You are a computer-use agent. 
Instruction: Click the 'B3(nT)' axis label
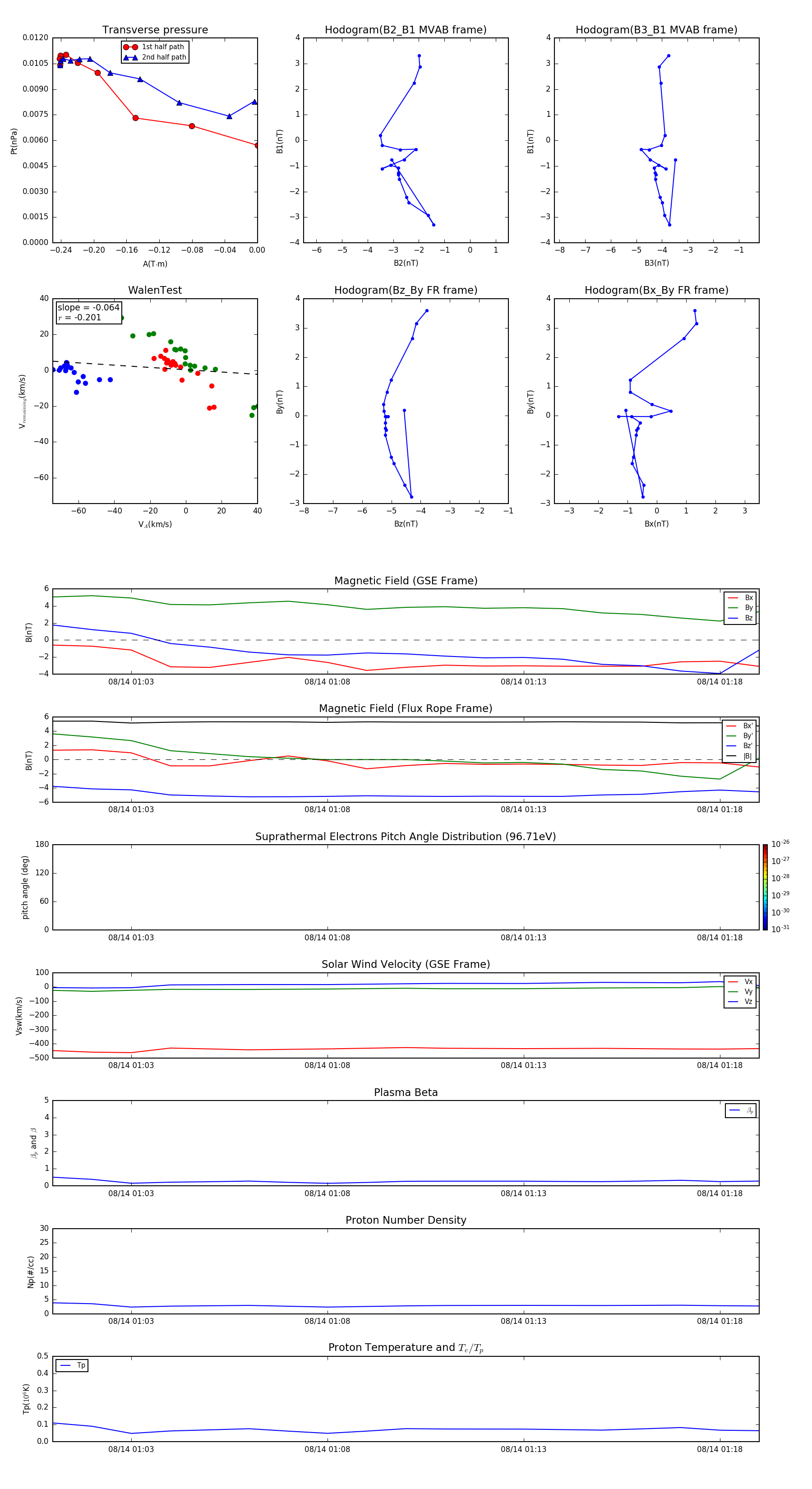[x=656, y=263]
